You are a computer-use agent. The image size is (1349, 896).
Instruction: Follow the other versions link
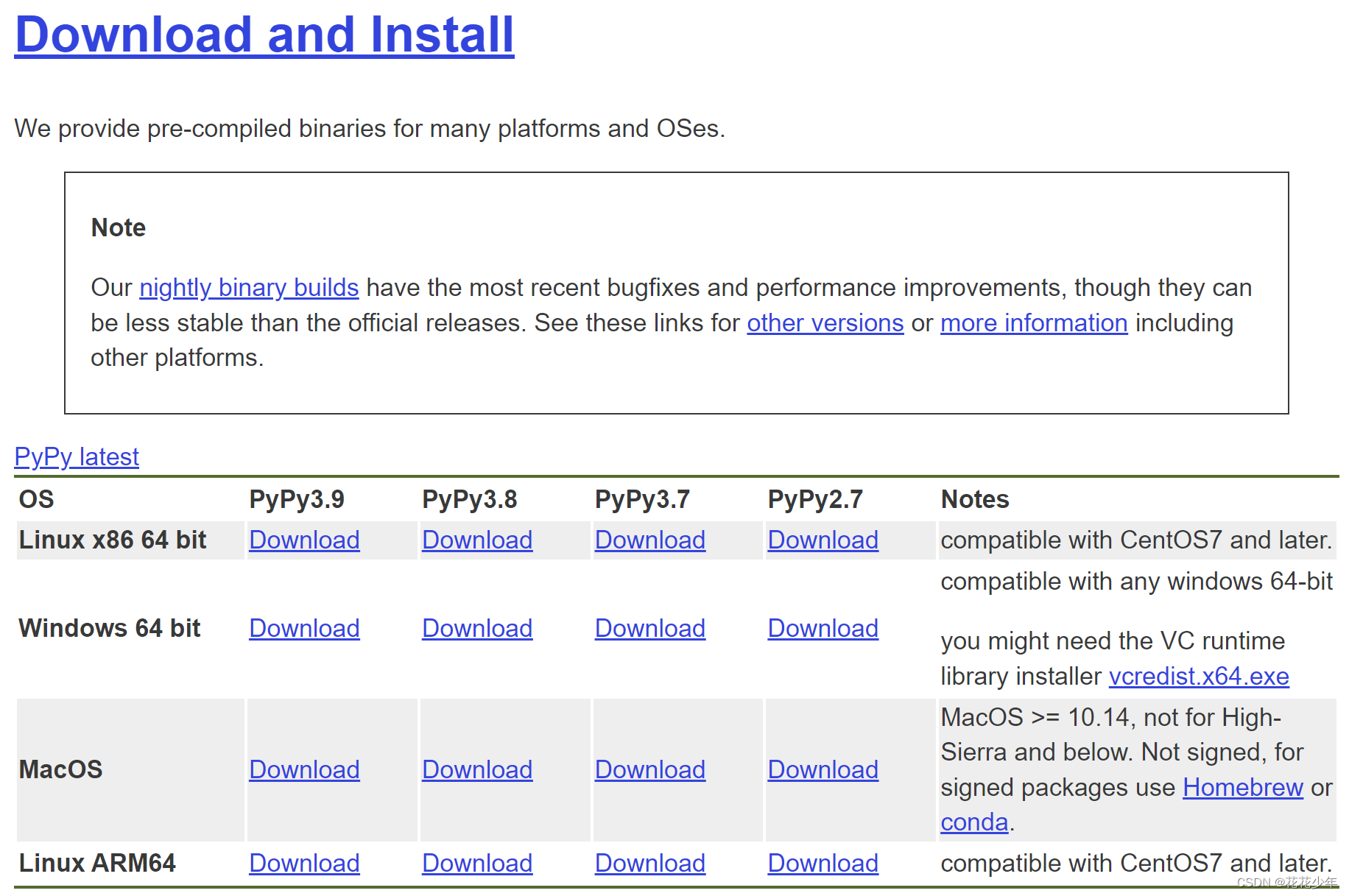pyautogui.click(x=825, y=322)
